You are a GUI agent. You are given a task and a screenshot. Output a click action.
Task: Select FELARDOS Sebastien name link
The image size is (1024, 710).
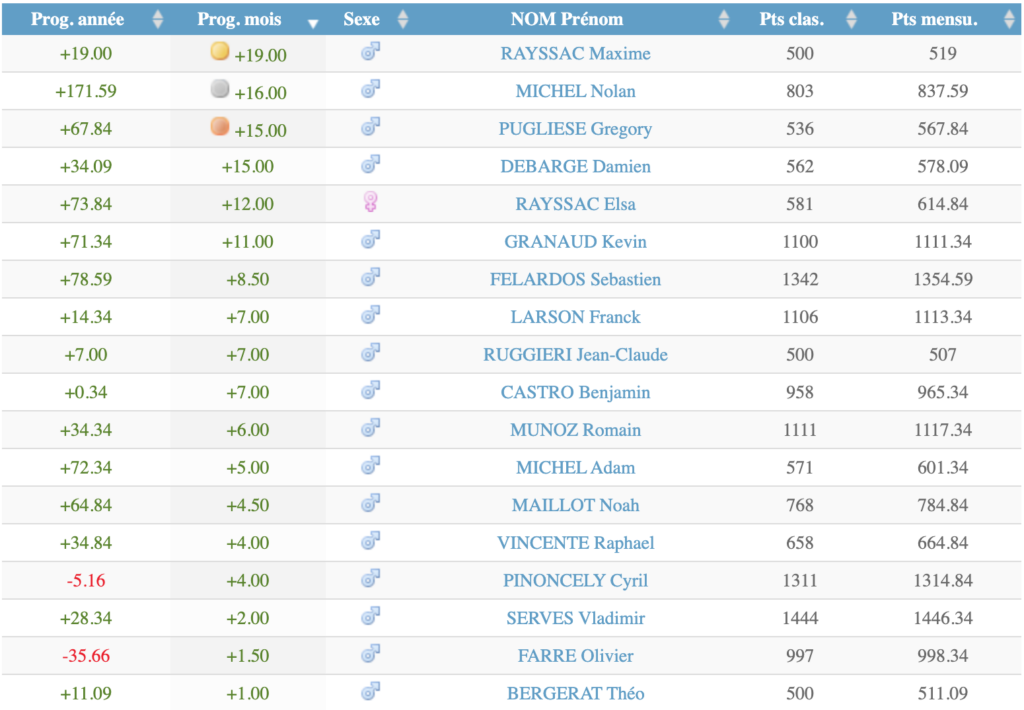coord(575,279)
